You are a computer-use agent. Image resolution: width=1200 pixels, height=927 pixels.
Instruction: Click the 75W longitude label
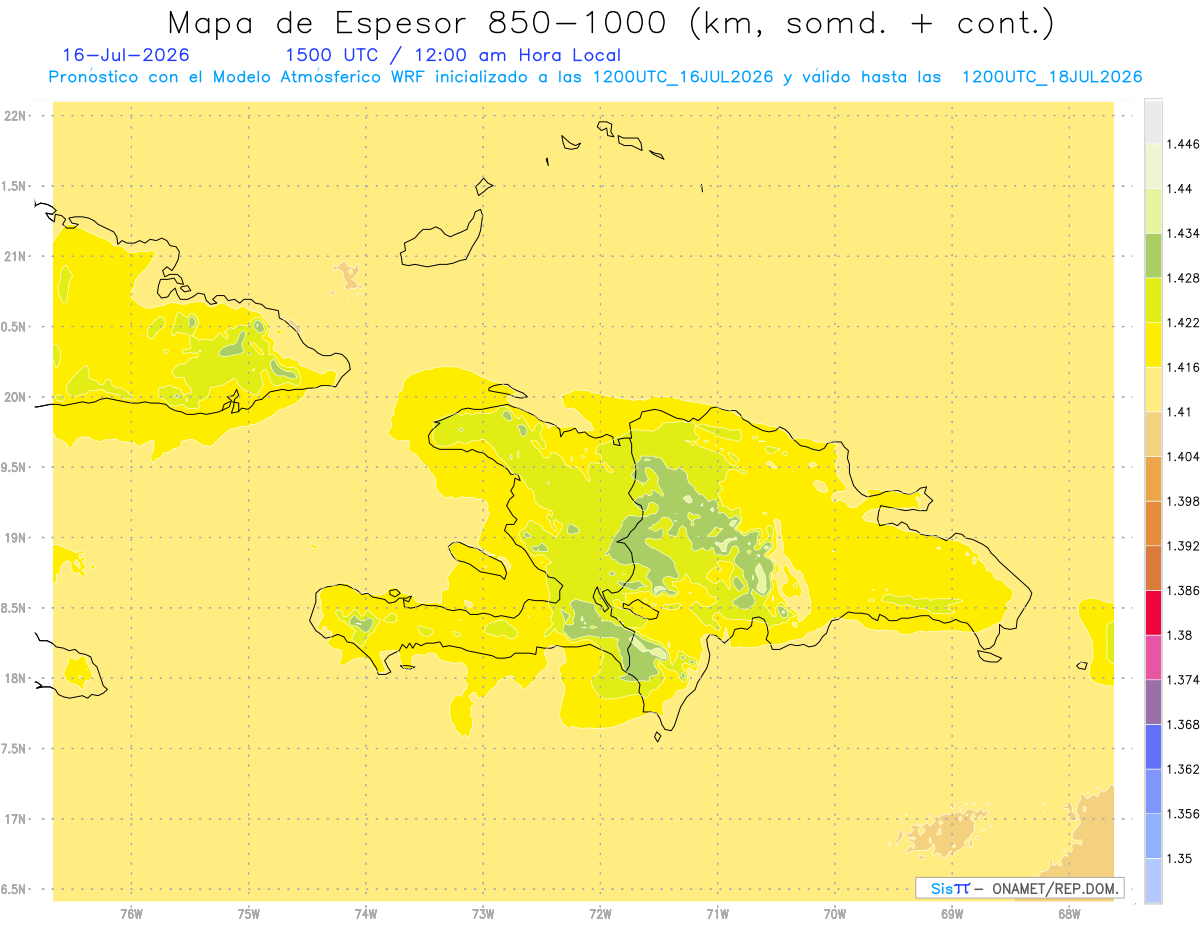[249, 913]
